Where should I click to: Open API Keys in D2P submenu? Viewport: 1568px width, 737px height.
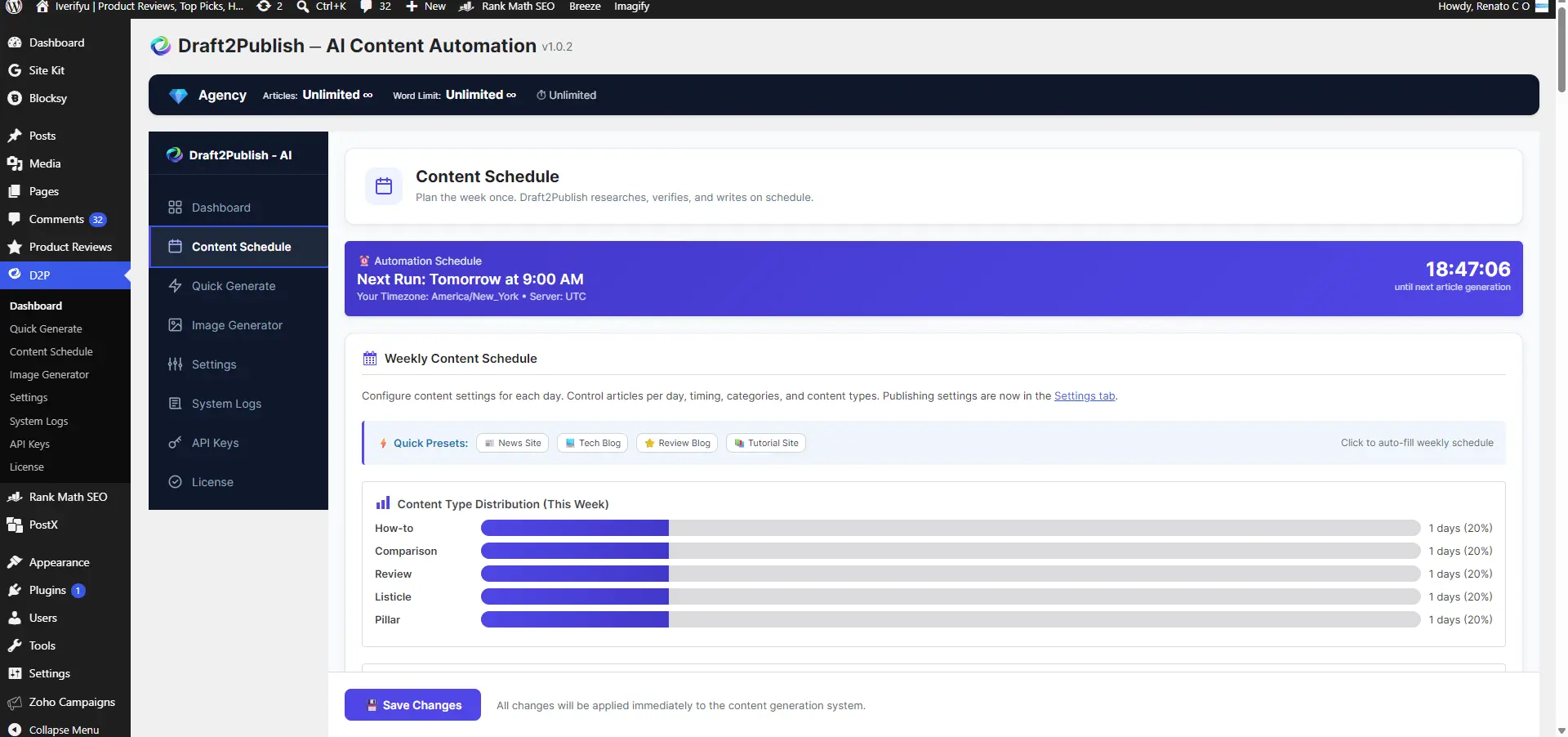[x=29, y=444]
